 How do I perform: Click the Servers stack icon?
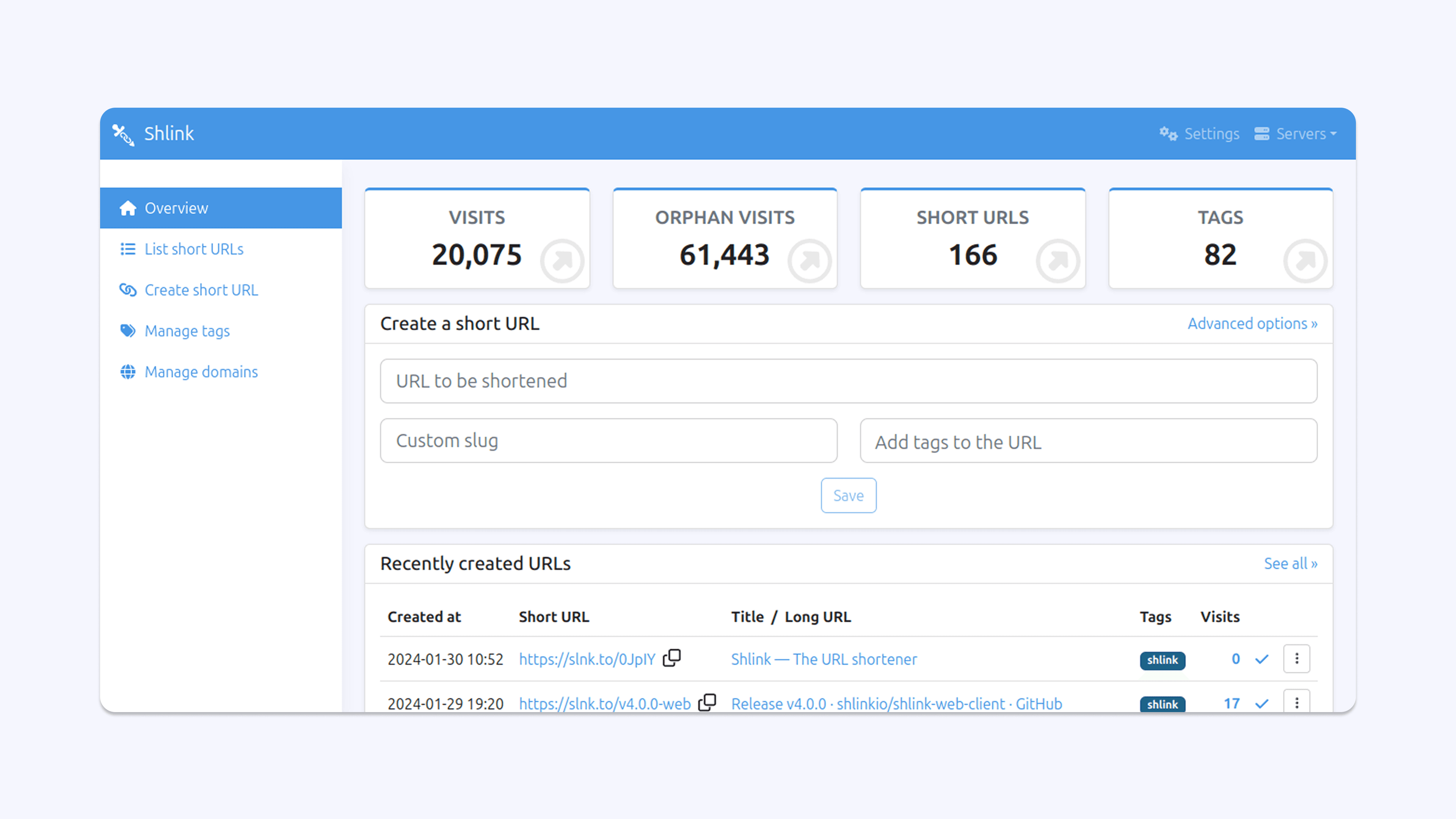coord(1261,134)
